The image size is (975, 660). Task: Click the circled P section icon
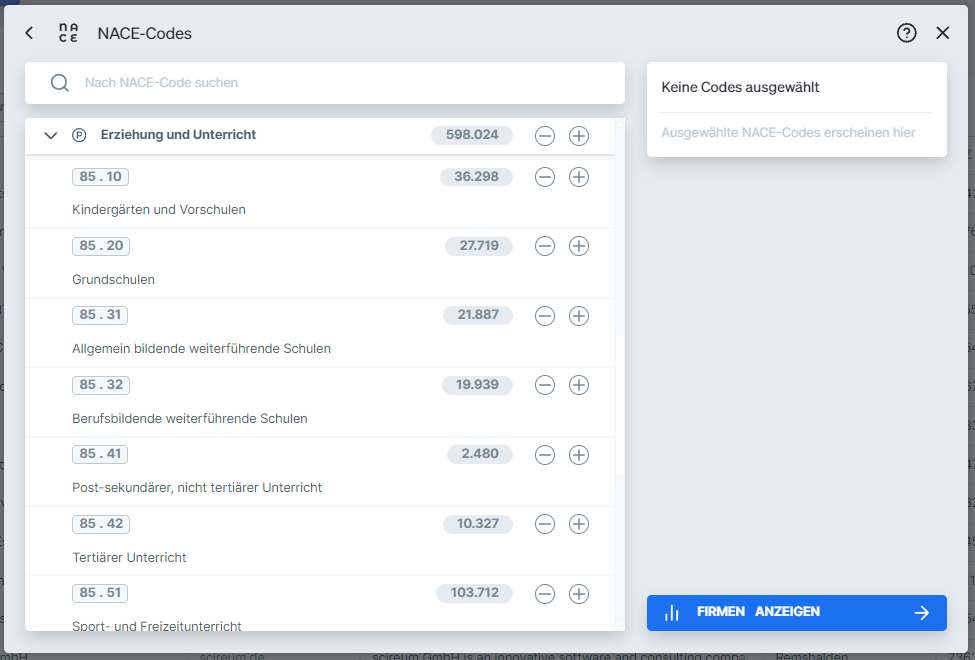click(x=79, y=135)
